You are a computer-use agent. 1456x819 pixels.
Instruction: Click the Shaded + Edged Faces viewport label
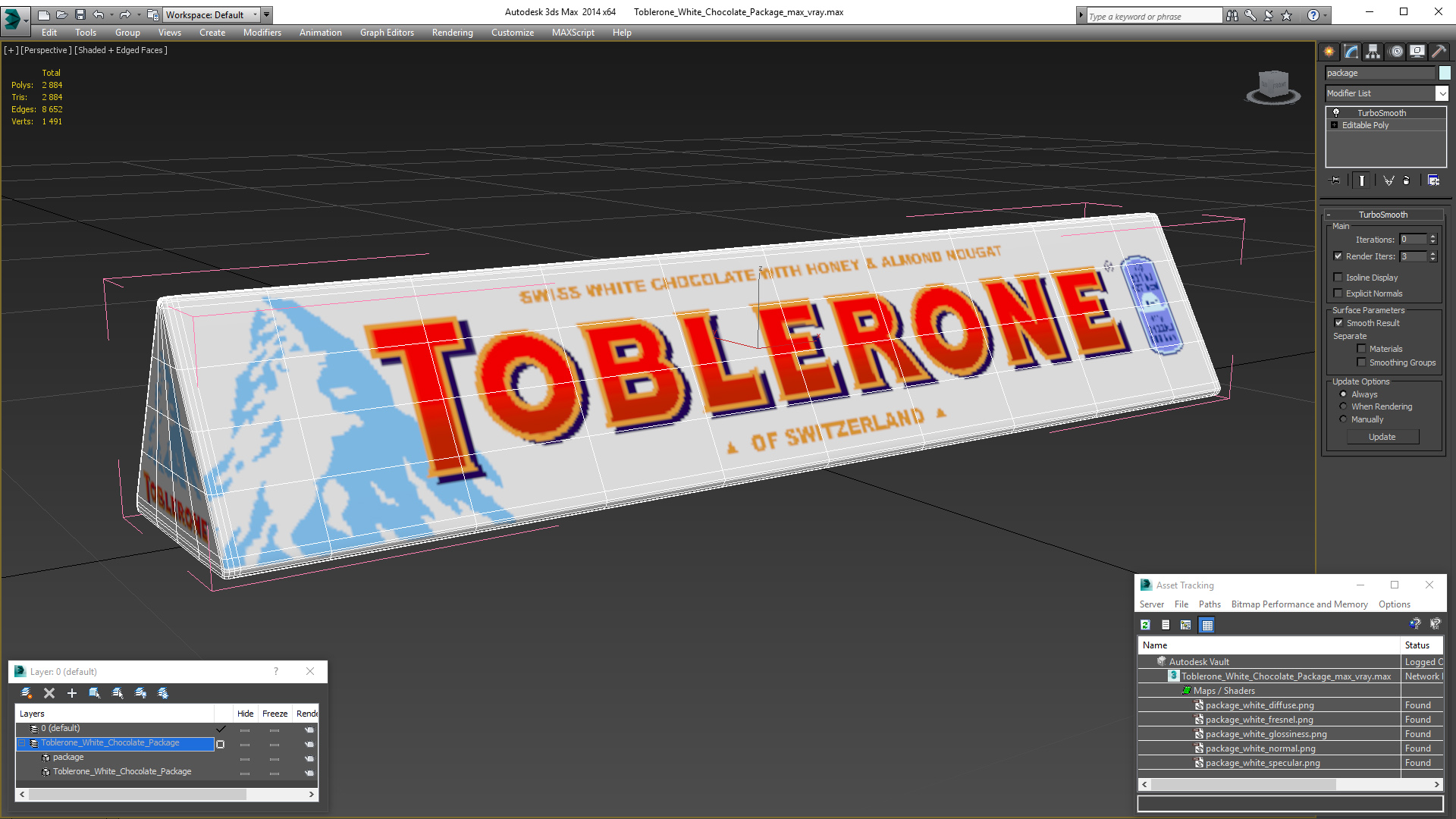(121, 50)
